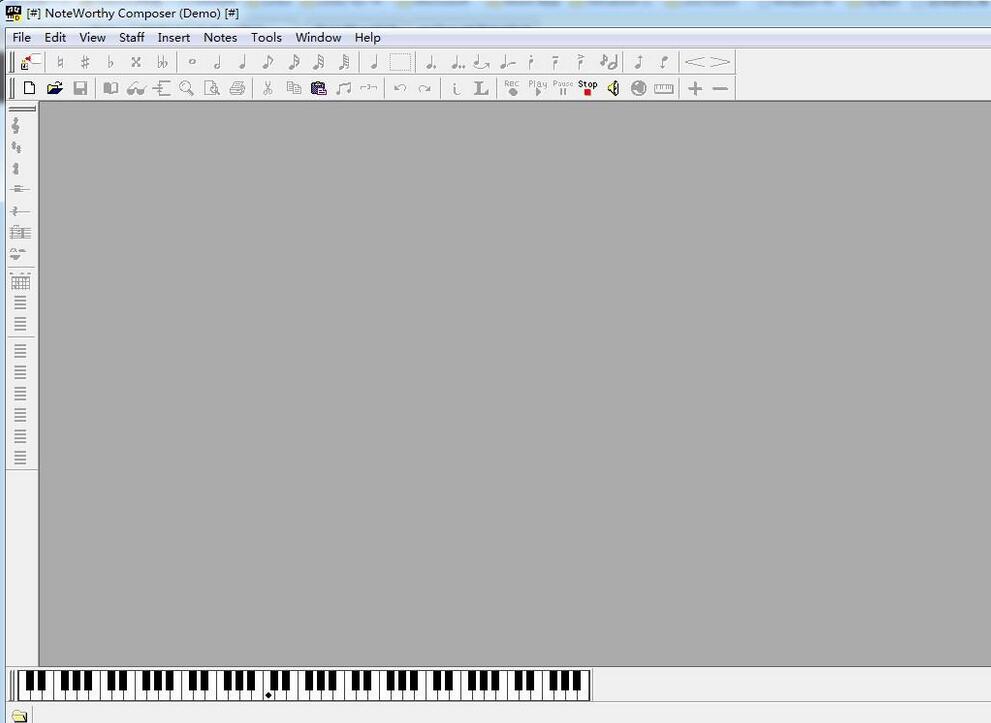
Task: Zoom out with the minus icon
Action: [x=720, y=88]
